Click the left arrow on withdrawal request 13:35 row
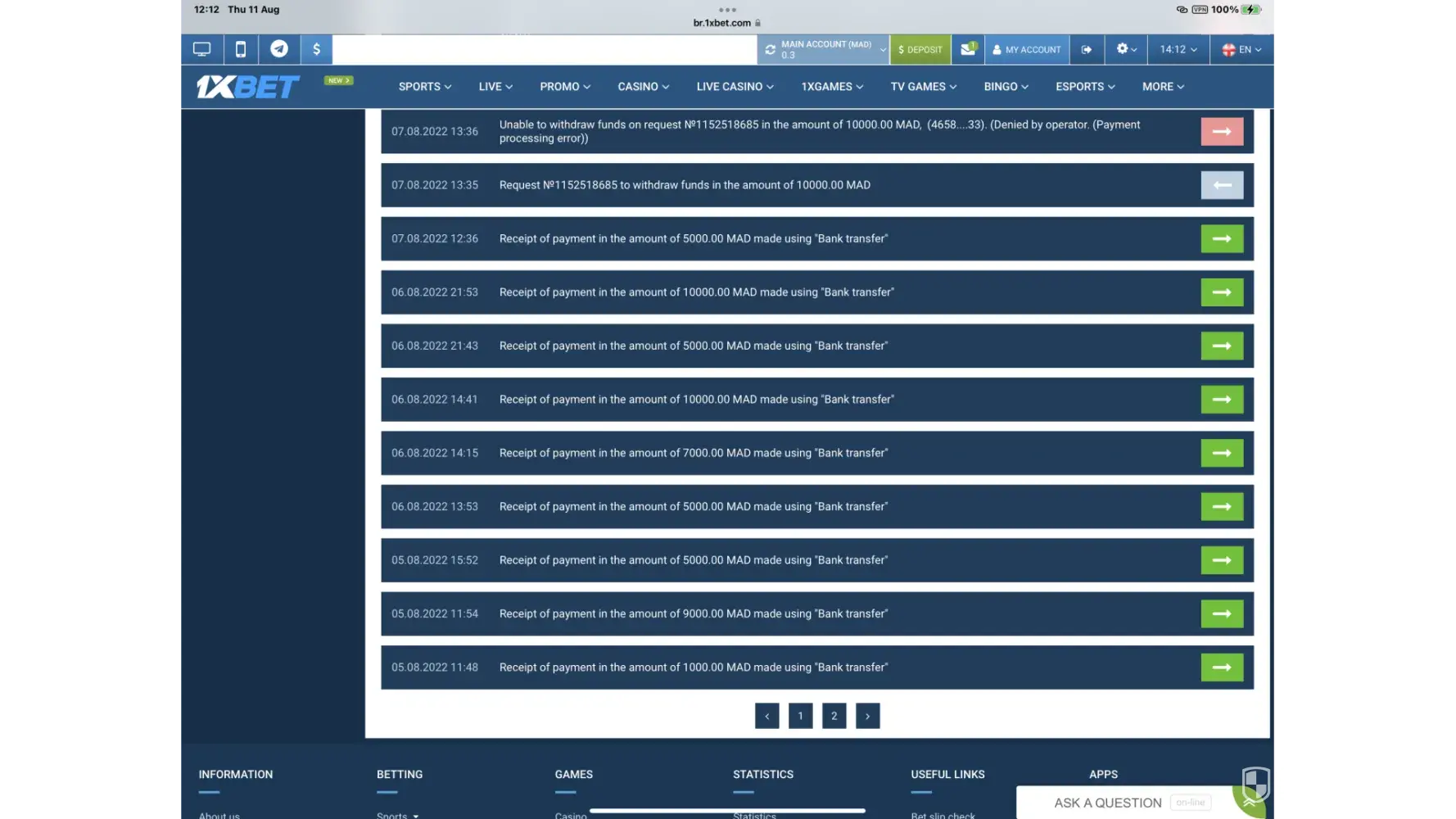Viewport: 1456px width, 819px height. [x=1222, y=185]
